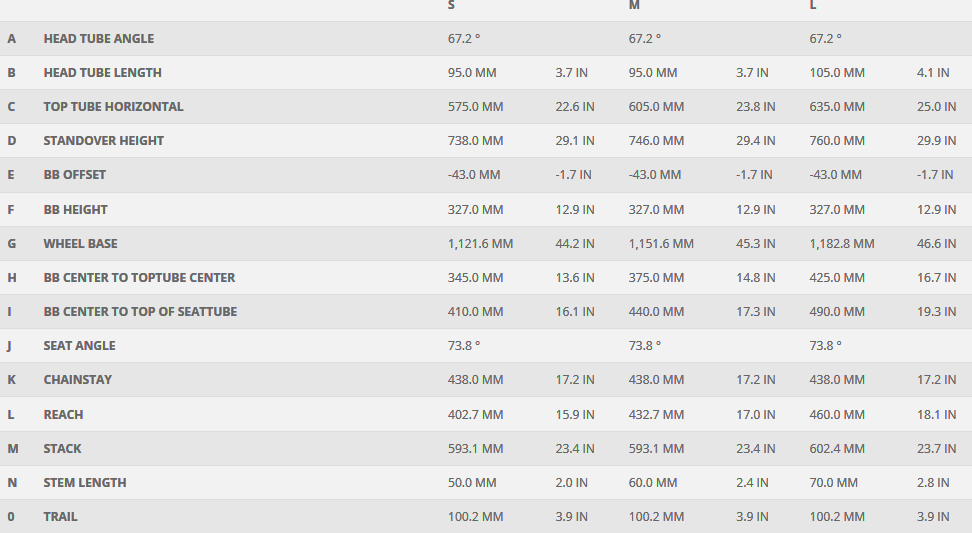The width and height of the screenshot is (972, 533).
Task: Select the CHAINSTAY row label
Action: (77, 380)
